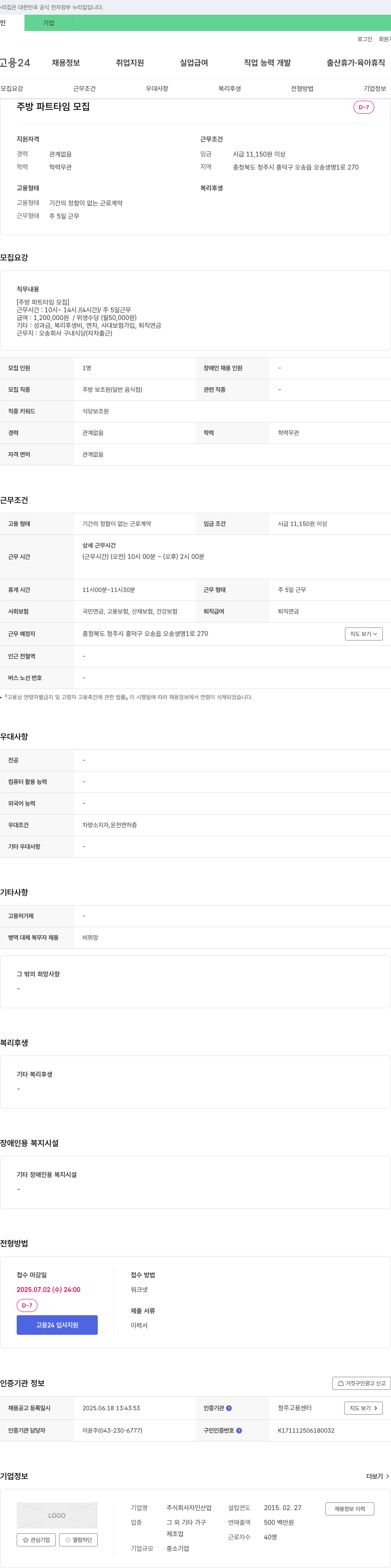391x1568 pixels.
Task: Open 채용정보 이력 button
Action: (x=349, y=1508)
